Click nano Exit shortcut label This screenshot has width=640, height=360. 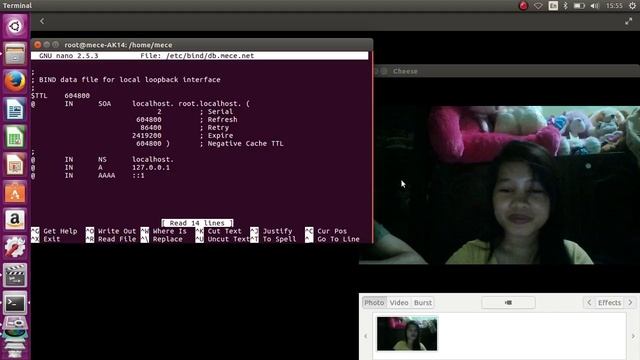(51, 239)
